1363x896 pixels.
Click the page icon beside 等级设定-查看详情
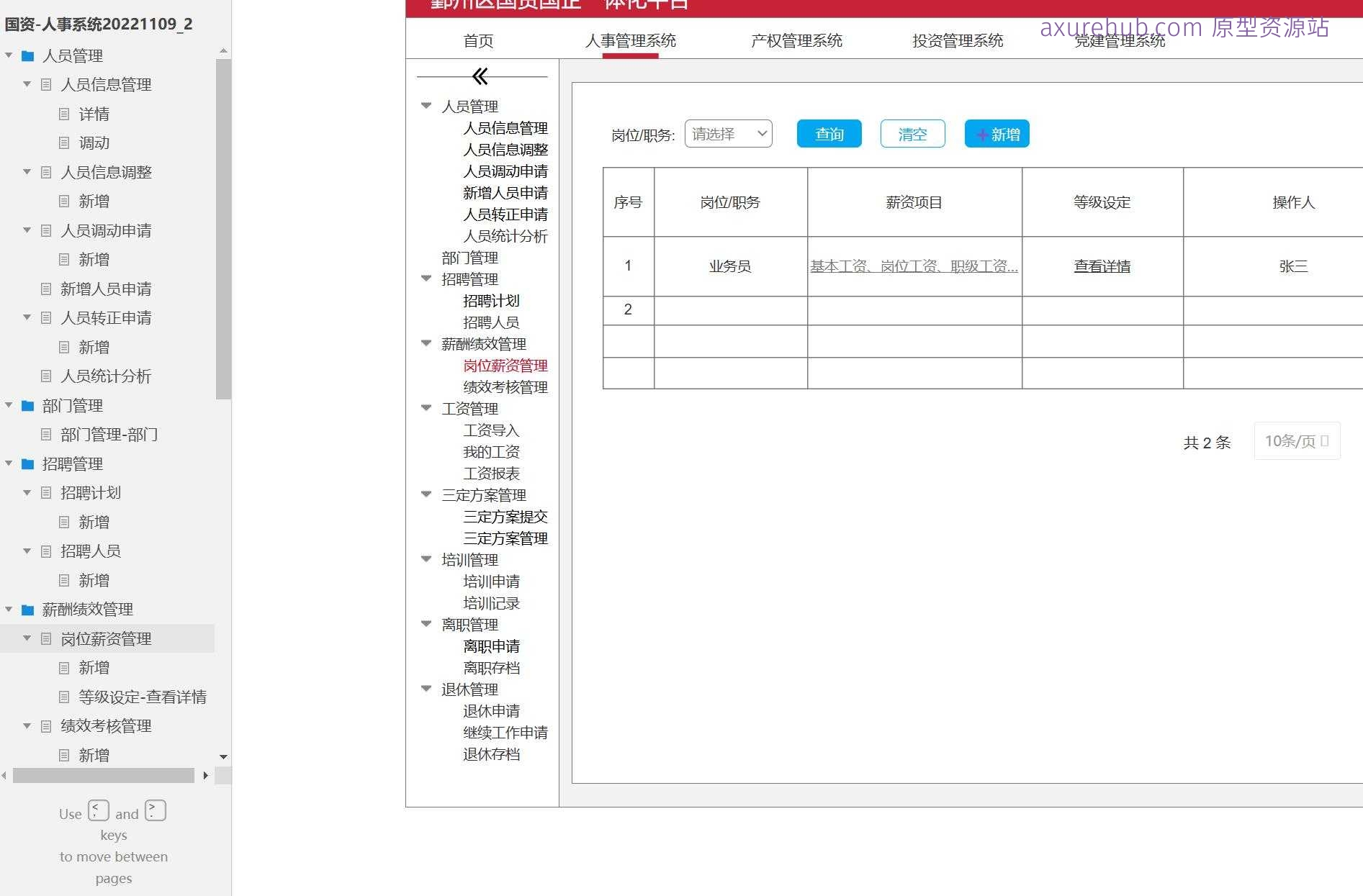point(63,697)
